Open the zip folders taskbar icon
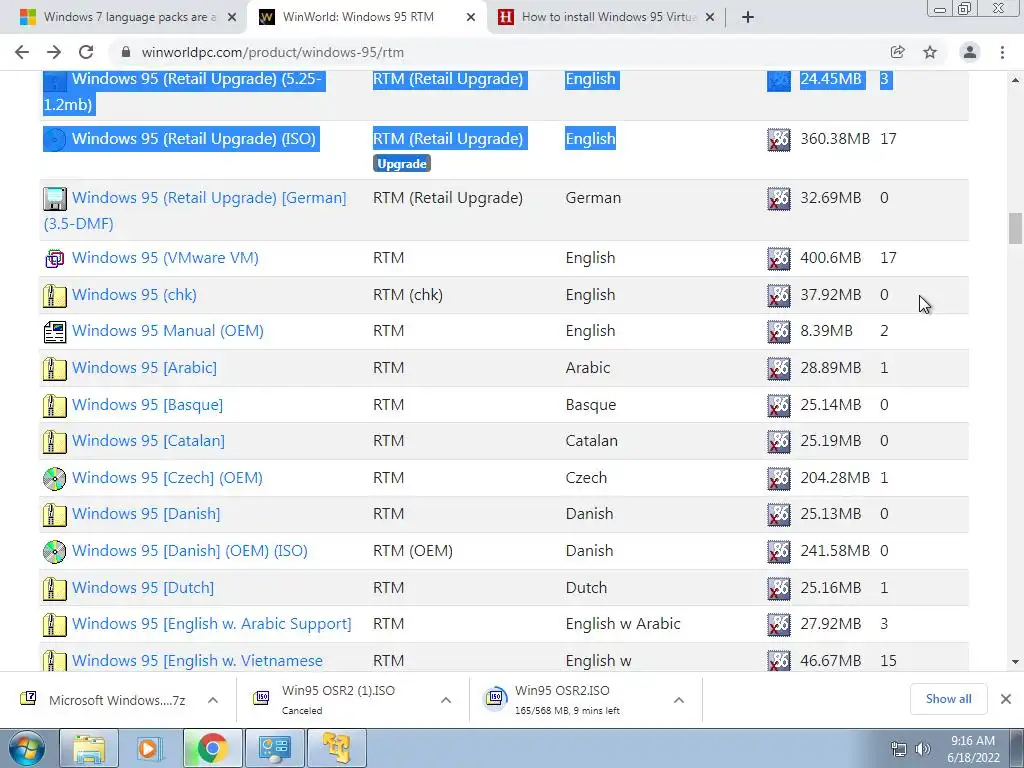Image resolution: width=1024 pixels, height=768 pixels. 336,748
